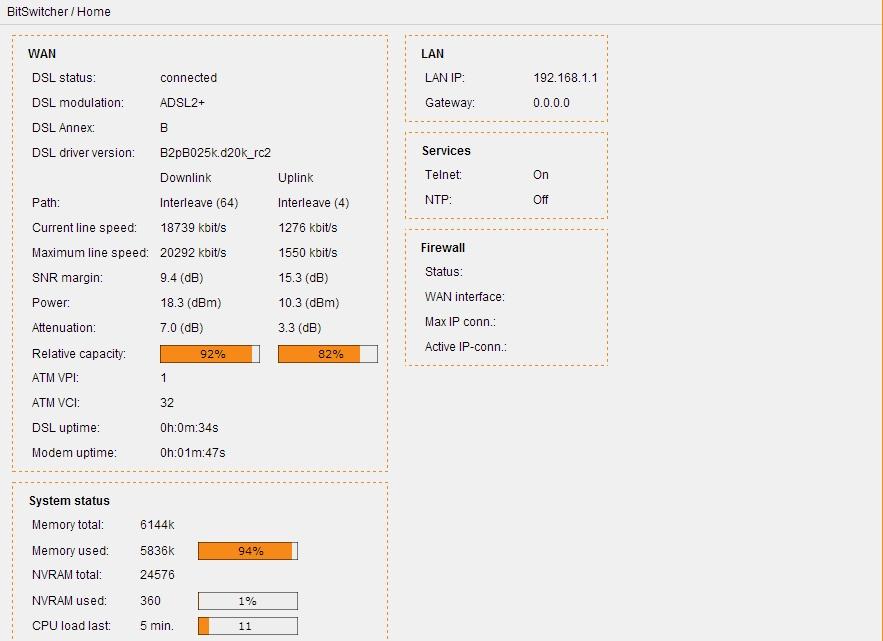Click SNR margin value 9.4 (dB)
This screenshot has height=641, width=883.
coord(181,278)
